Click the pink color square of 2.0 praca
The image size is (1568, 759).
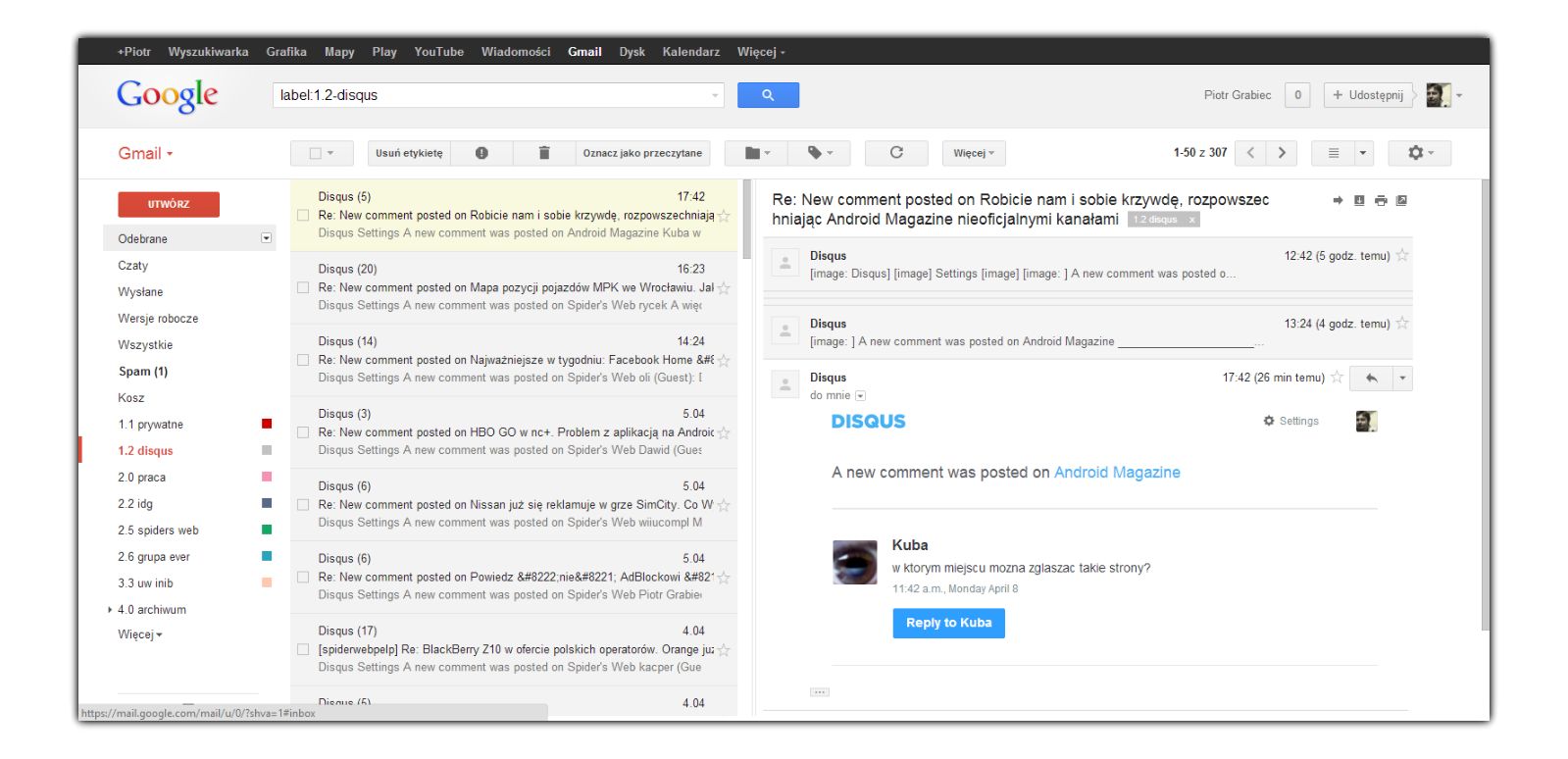267,477
